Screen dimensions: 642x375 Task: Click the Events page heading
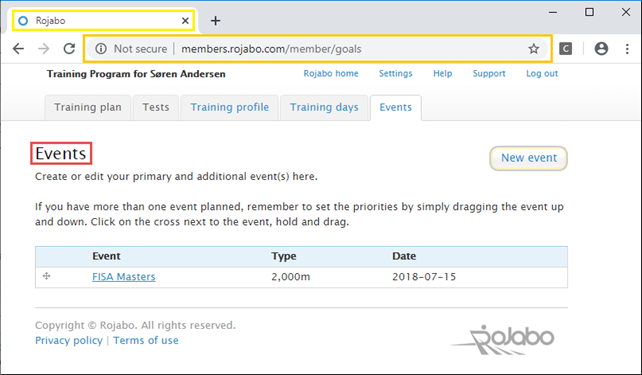point(61,154)
